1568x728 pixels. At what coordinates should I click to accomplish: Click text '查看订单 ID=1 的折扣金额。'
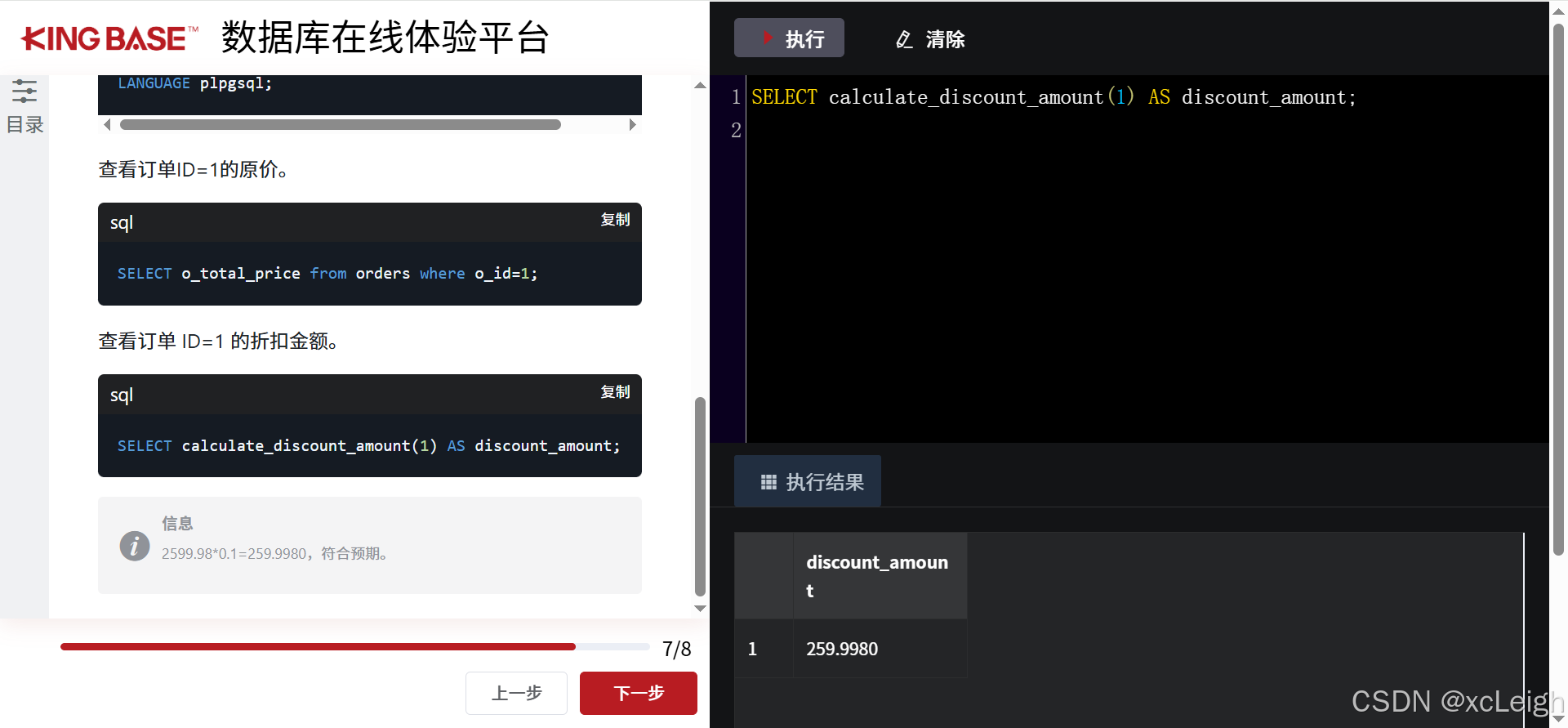click(x=218, y=341)
